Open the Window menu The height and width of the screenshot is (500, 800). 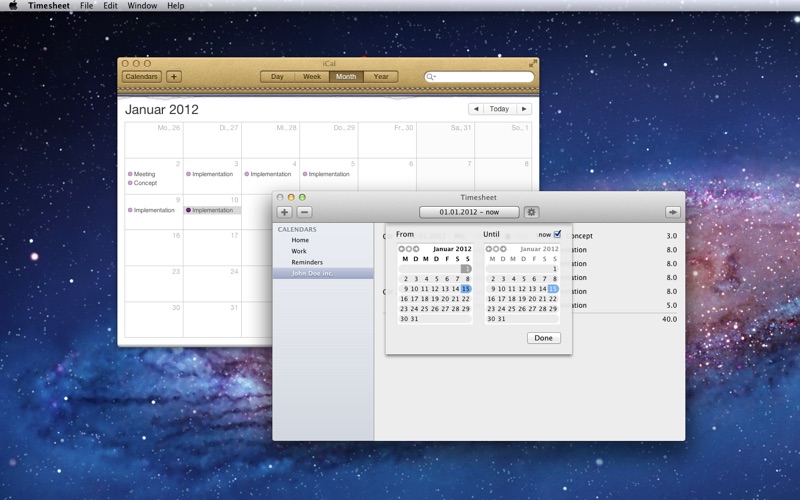point(142,6)
